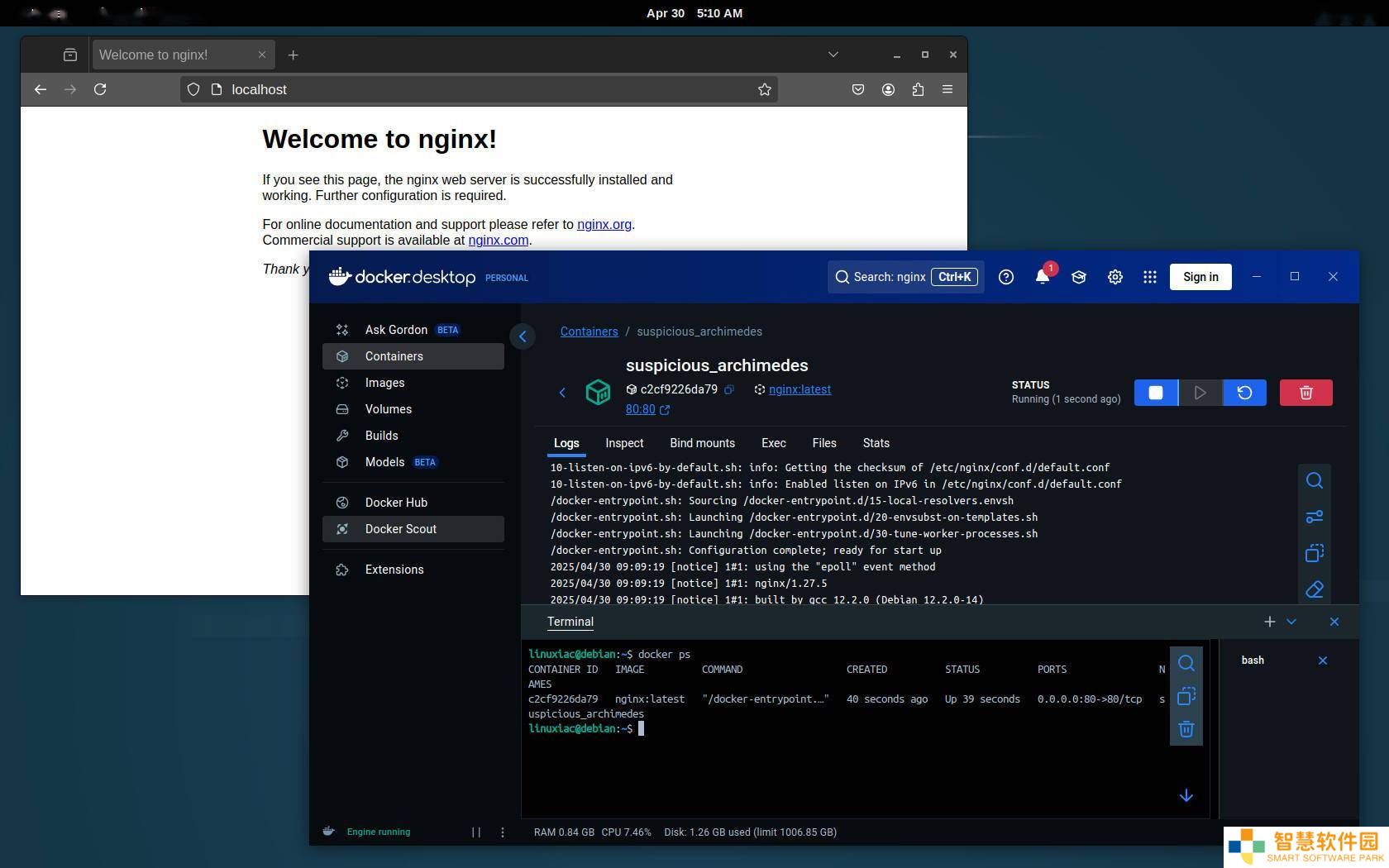Copy the terminal output
Viewport: 1389px width, 868px height.
1186,696
